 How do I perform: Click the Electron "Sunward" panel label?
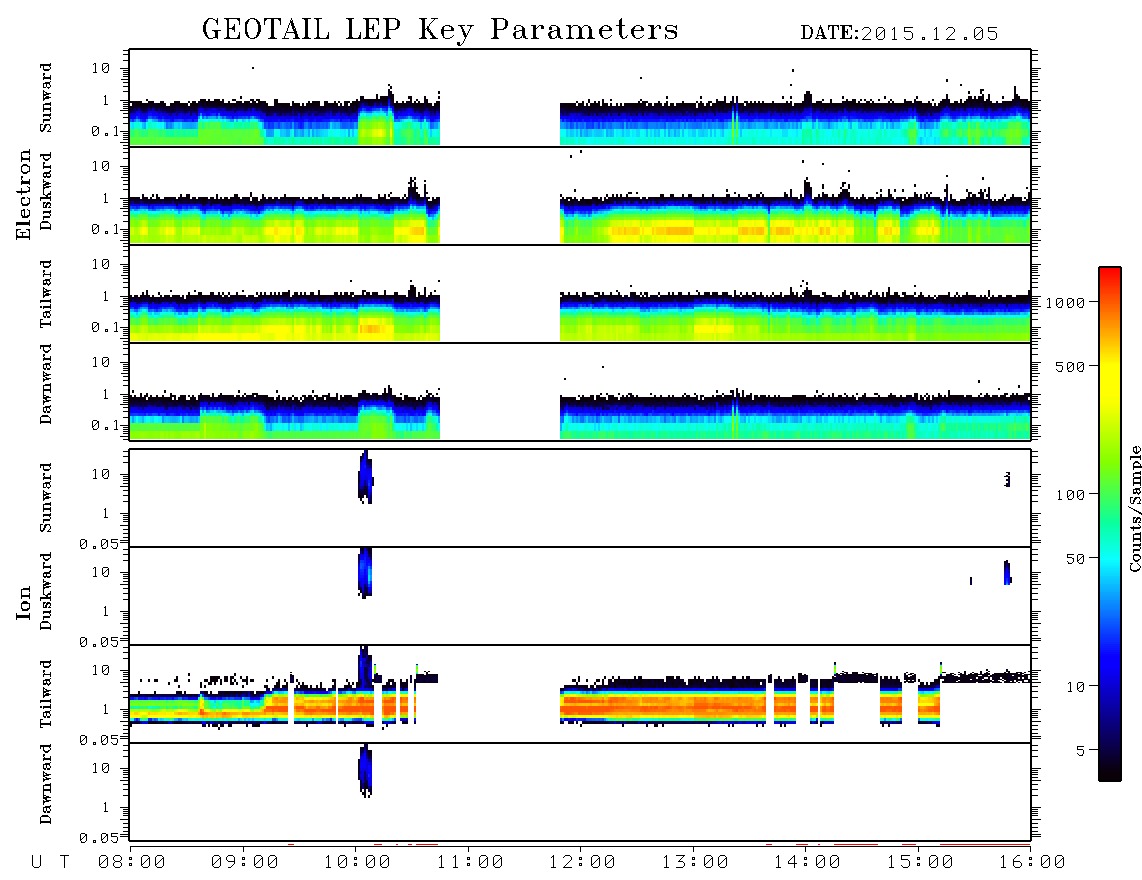click(x=46, y=98)
